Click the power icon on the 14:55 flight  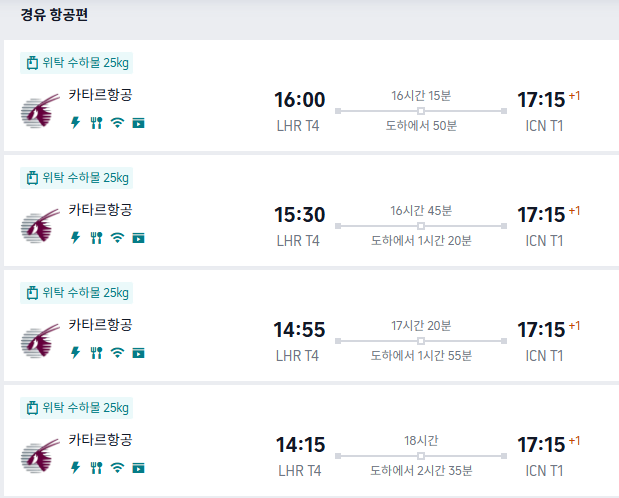(75, 353)
